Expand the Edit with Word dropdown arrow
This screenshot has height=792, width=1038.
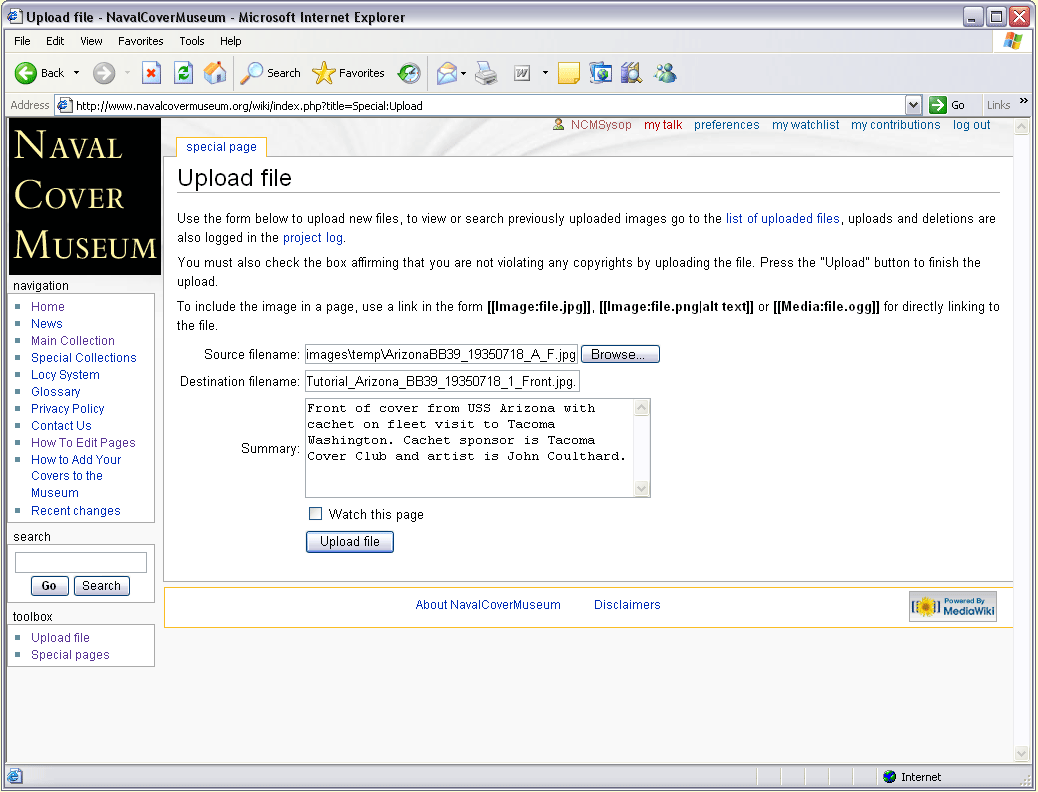tap(545, 73)
